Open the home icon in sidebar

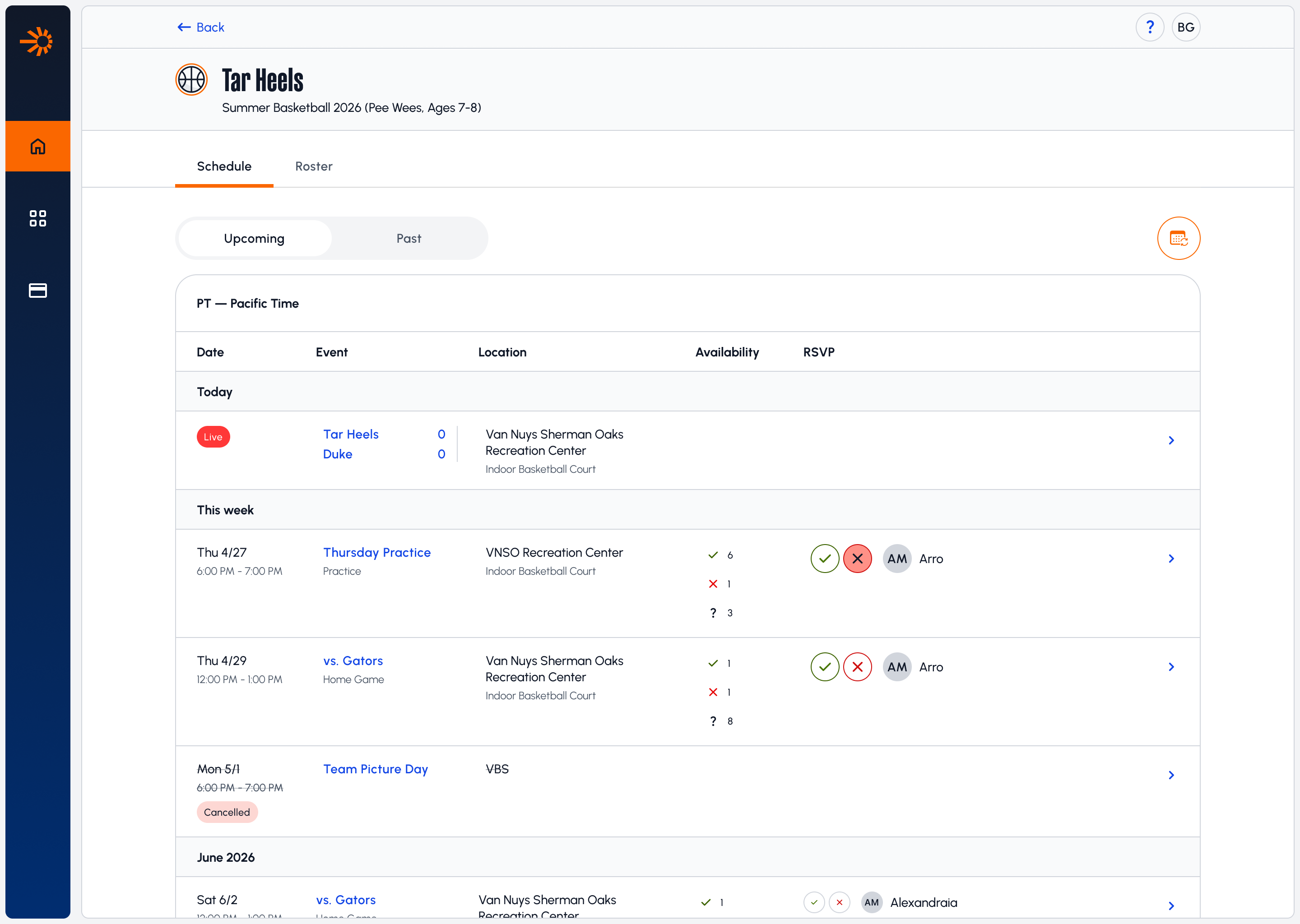tap(37, 146)
